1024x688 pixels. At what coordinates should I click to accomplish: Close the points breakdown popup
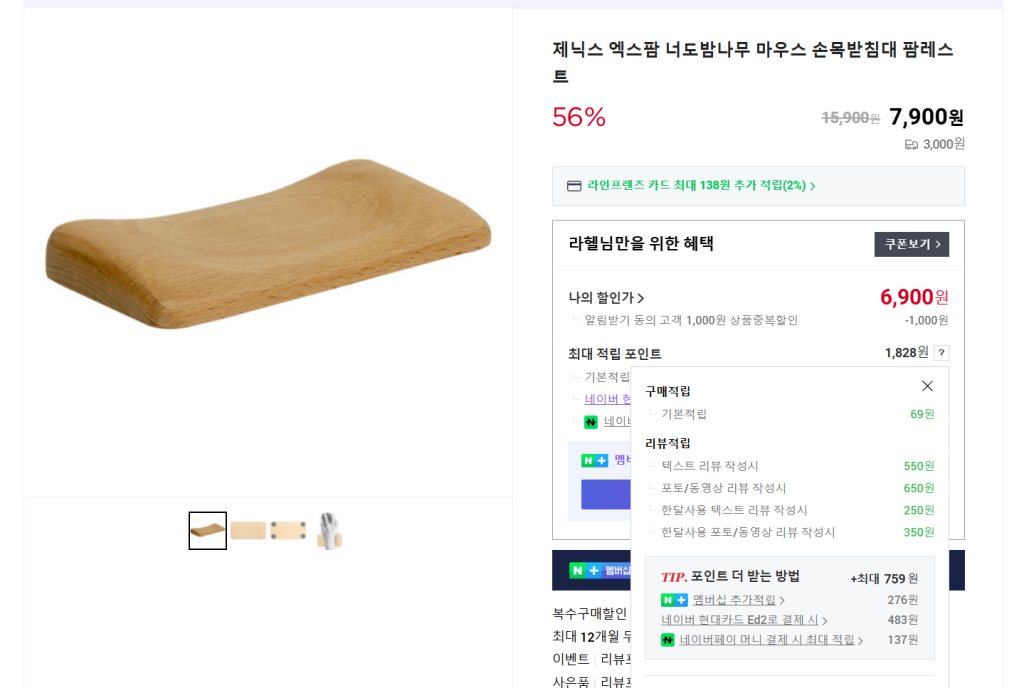pos(927,386)
